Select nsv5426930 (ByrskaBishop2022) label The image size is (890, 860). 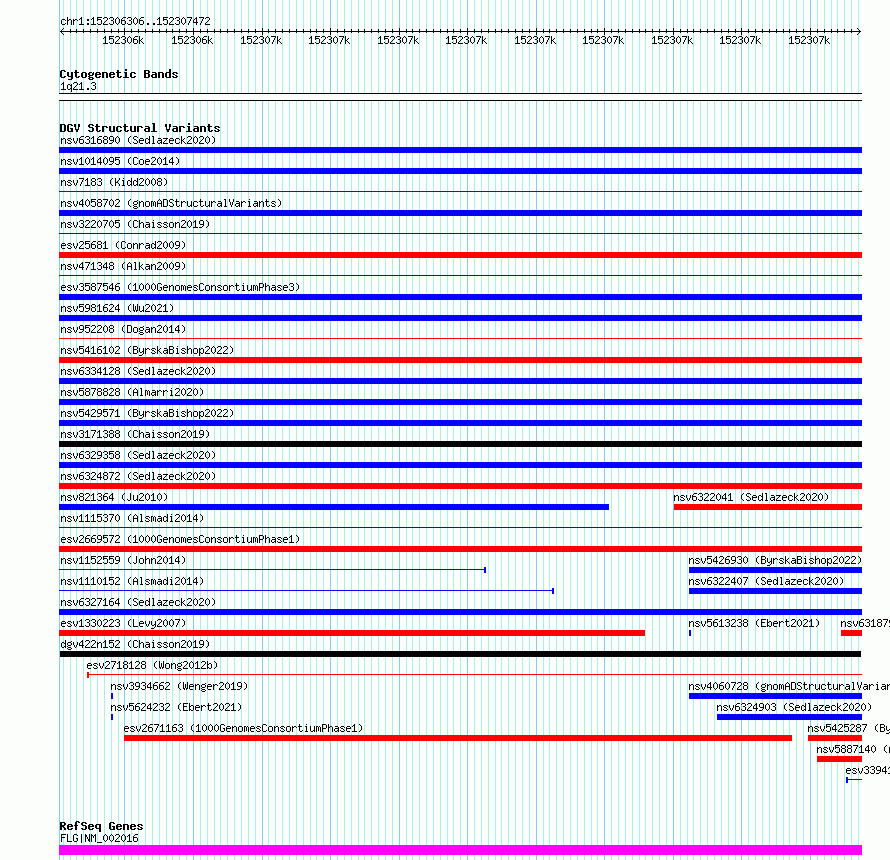pos(775,560)
